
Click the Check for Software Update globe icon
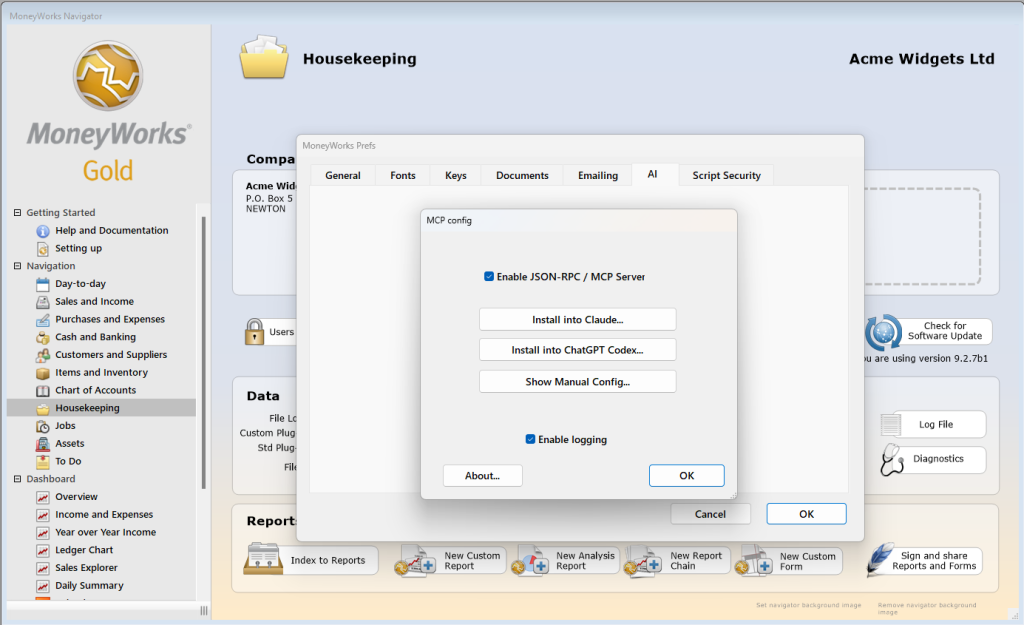(884, 332)
